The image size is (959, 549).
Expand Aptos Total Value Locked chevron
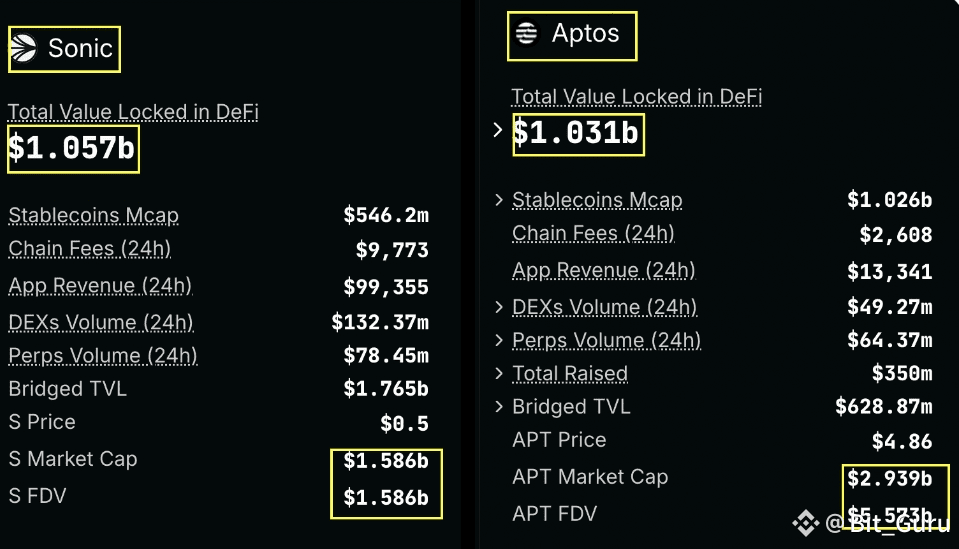click(498, 130)
